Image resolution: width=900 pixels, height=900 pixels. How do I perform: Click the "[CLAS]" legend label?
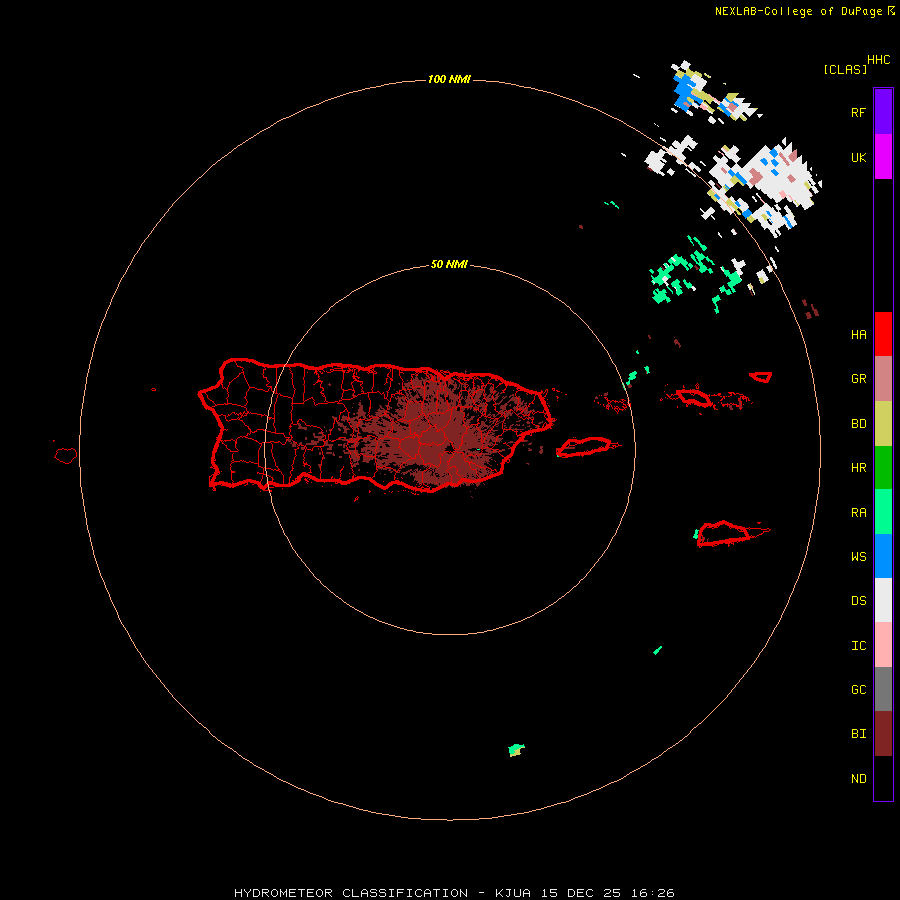[x=845, y=69]
